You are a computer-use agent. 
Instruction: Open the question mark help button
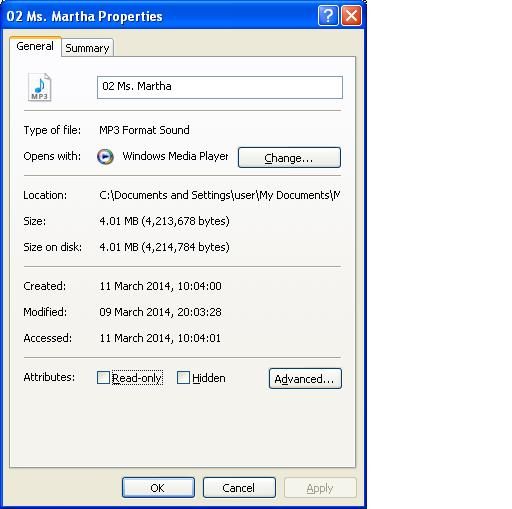[x=328, y=16]
